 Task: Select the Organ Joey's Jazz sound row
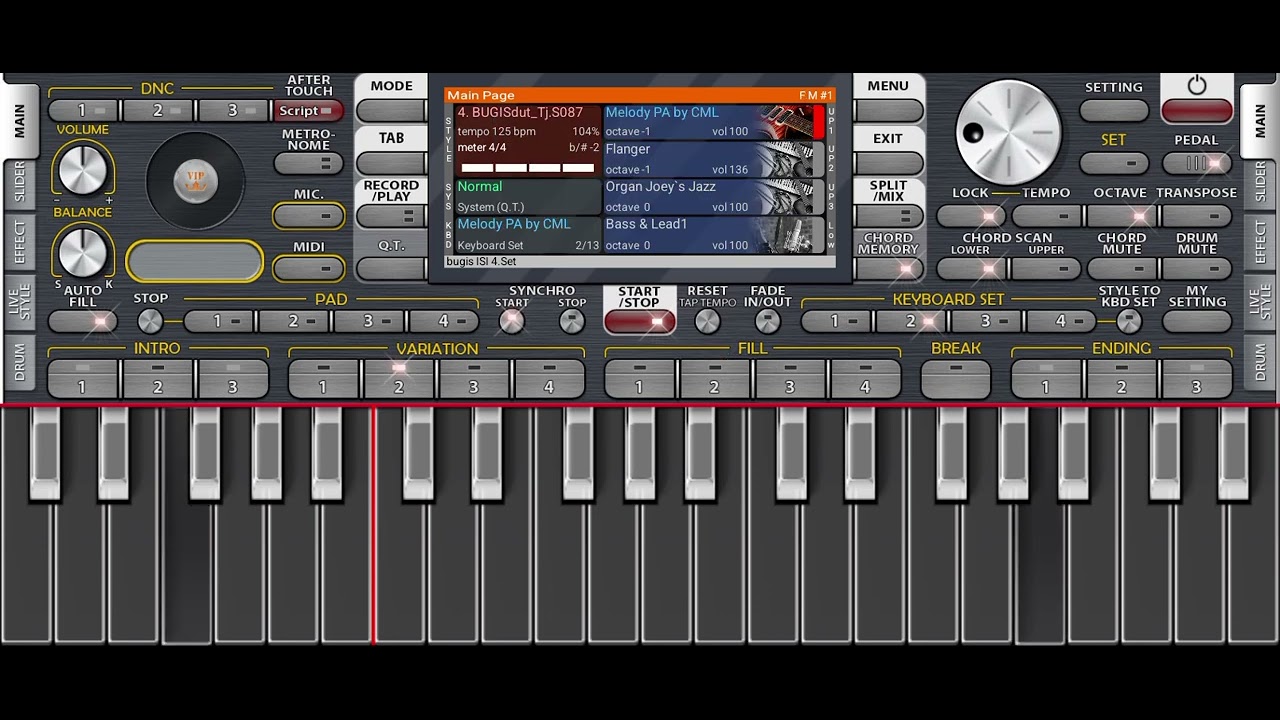click(714, 197)
